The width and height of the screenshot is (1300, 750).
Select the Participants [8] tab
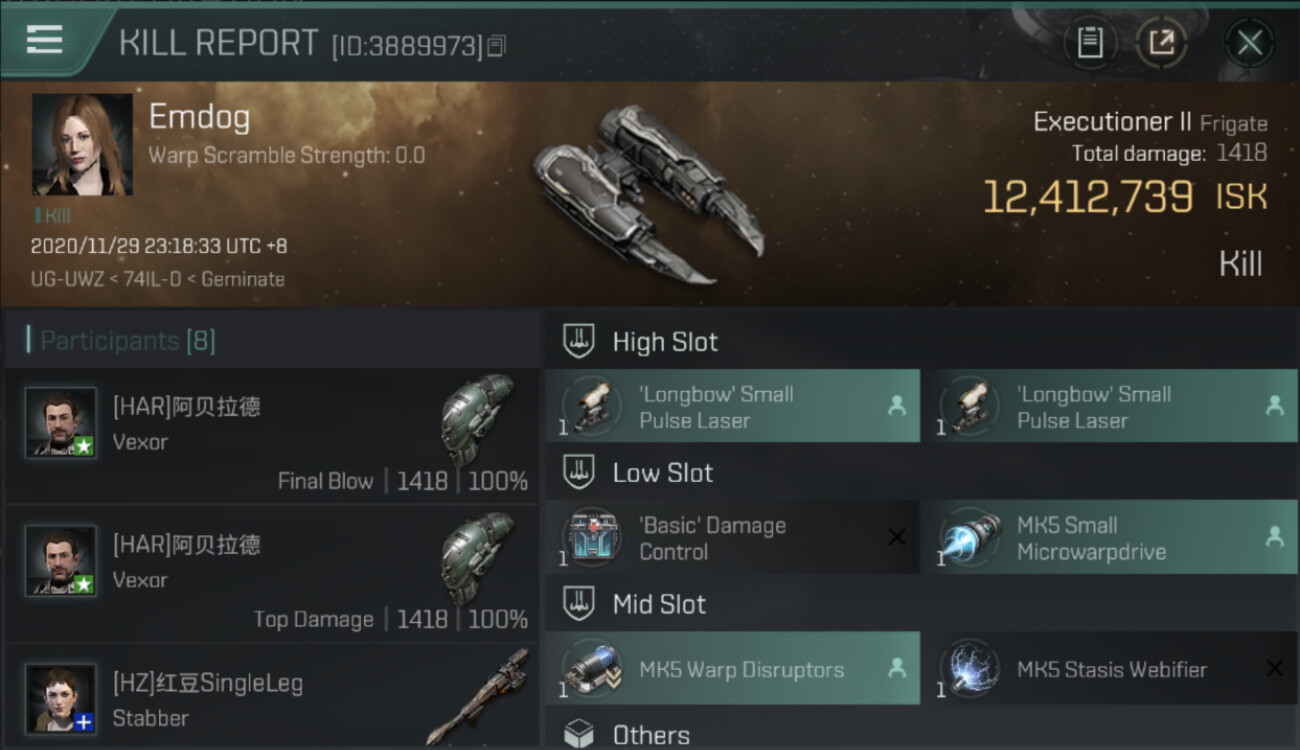(x=127, y=341)
